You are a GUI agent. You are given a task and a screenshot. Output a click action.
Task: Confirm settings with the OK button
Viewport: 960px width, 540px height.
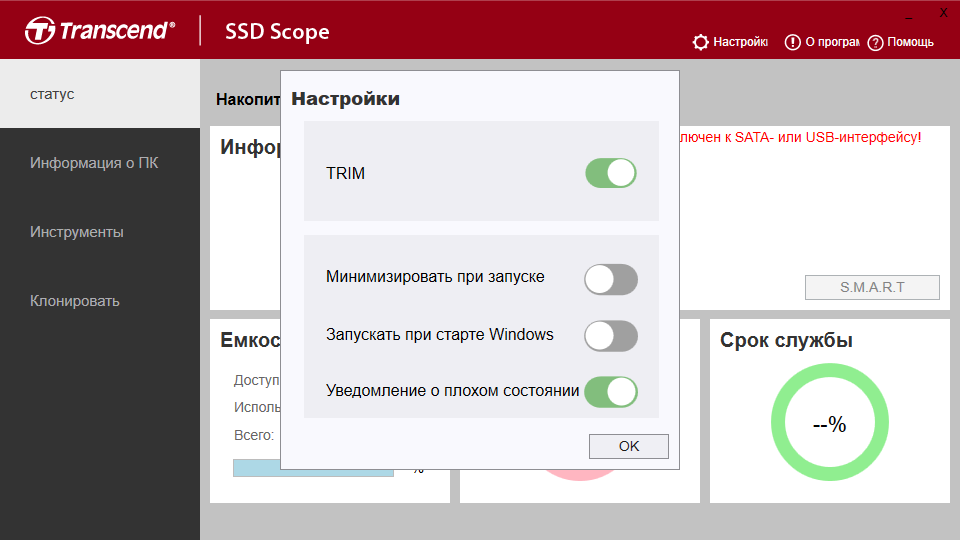coord(629,446)
